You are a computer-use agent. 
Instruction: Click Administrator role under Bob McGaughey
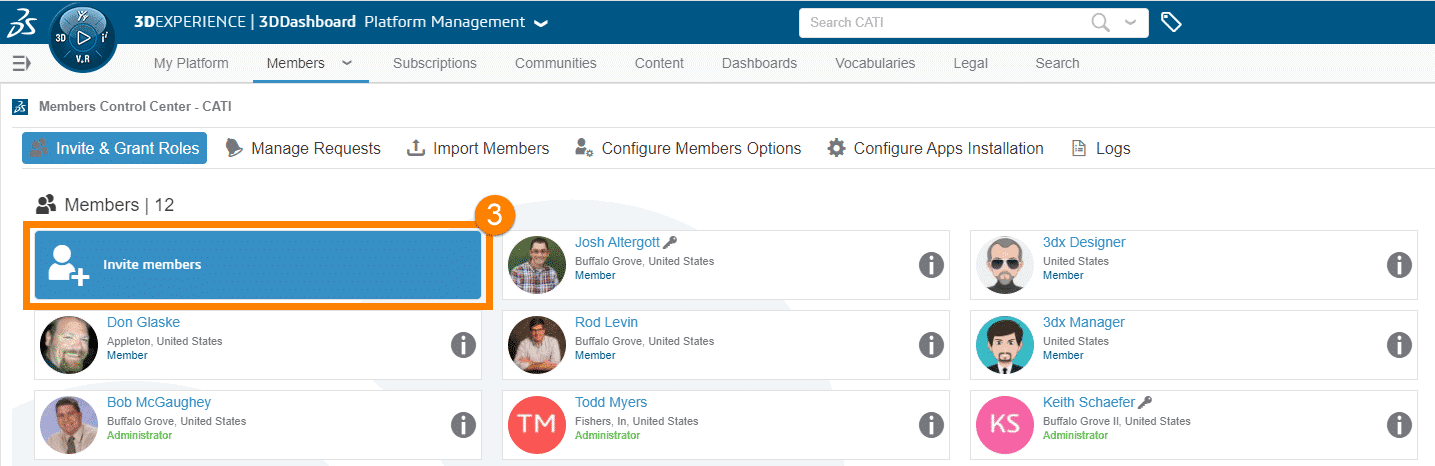coord(139,435)
